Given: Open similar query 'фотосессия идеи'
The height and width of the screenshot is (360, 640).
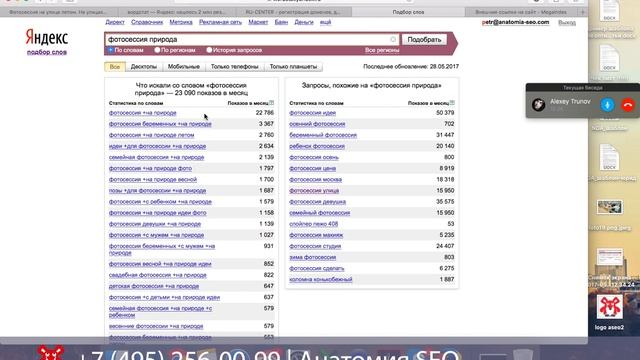Looking at the screenshot, I should point(312,113).
